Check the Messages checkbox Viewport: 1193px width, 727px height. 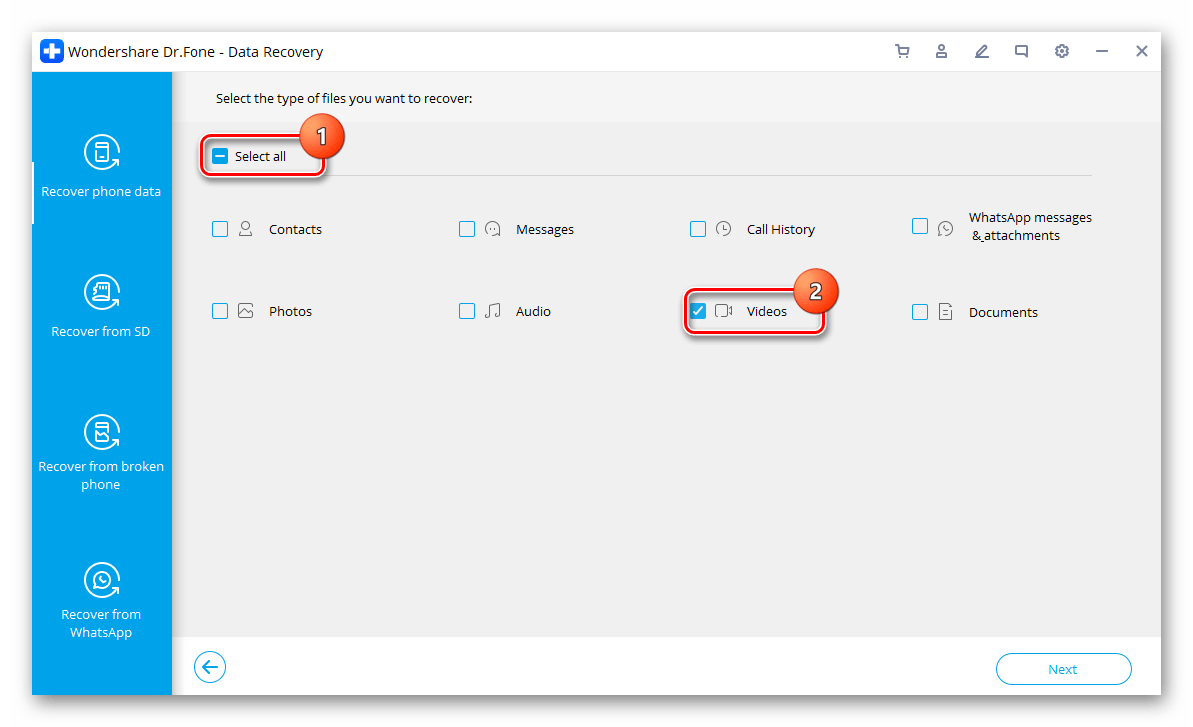click(x=467, y=229)
